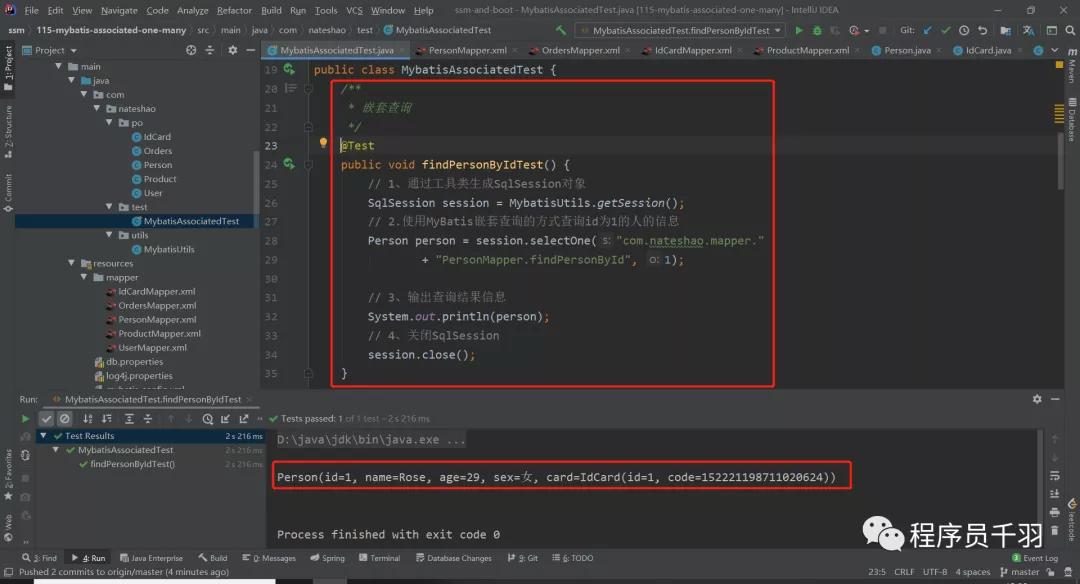
Task: Toggle the Structure side panel
Action: [x=8, y=131]
